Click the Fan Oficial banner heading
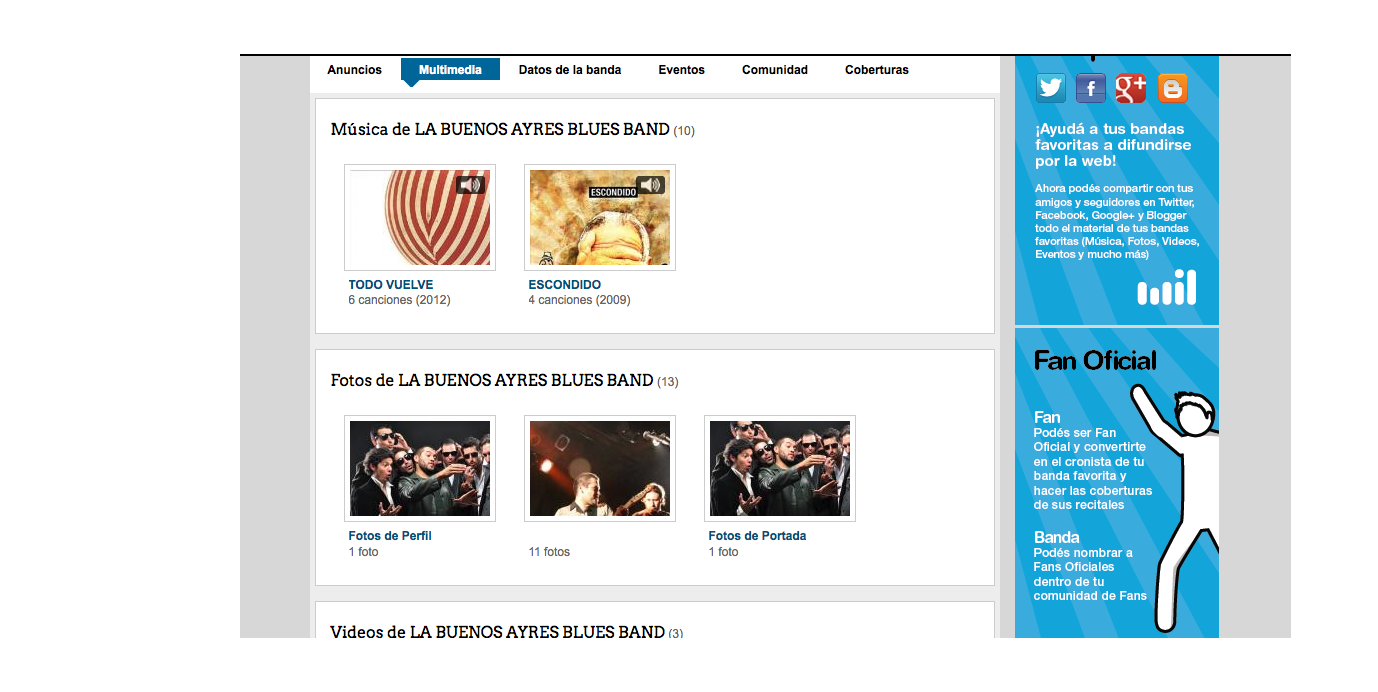Viewport: 1378px width, 692px height. point(1095,361)
